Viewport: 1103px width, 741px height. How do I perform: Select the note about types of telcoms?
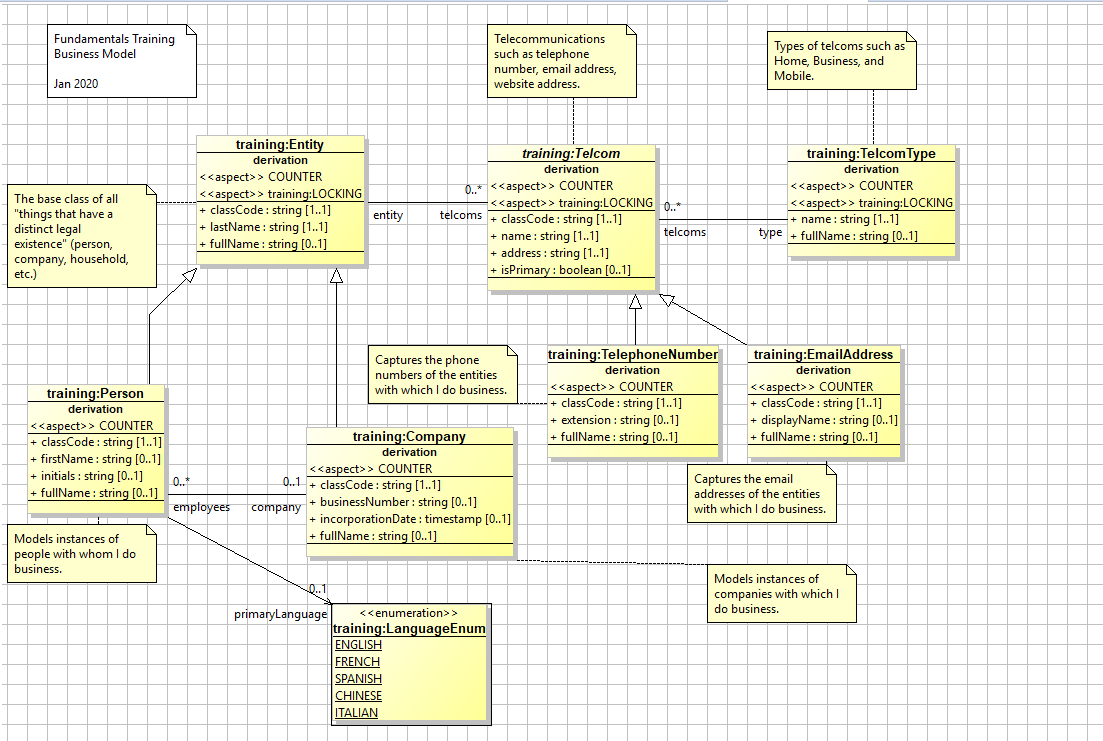click(842, 61)
